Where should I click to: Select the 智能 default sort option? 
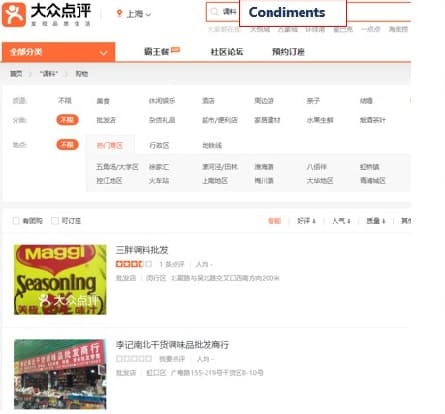[274, 221]
